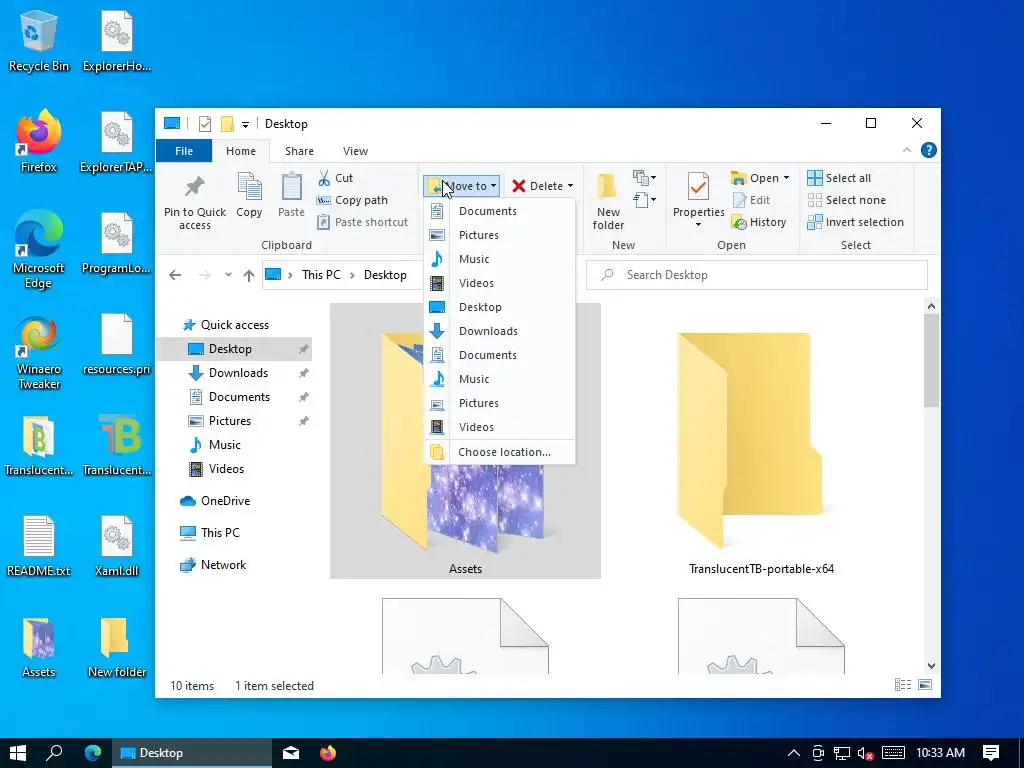Create a New folder from ribbon

tap(608, 201)
